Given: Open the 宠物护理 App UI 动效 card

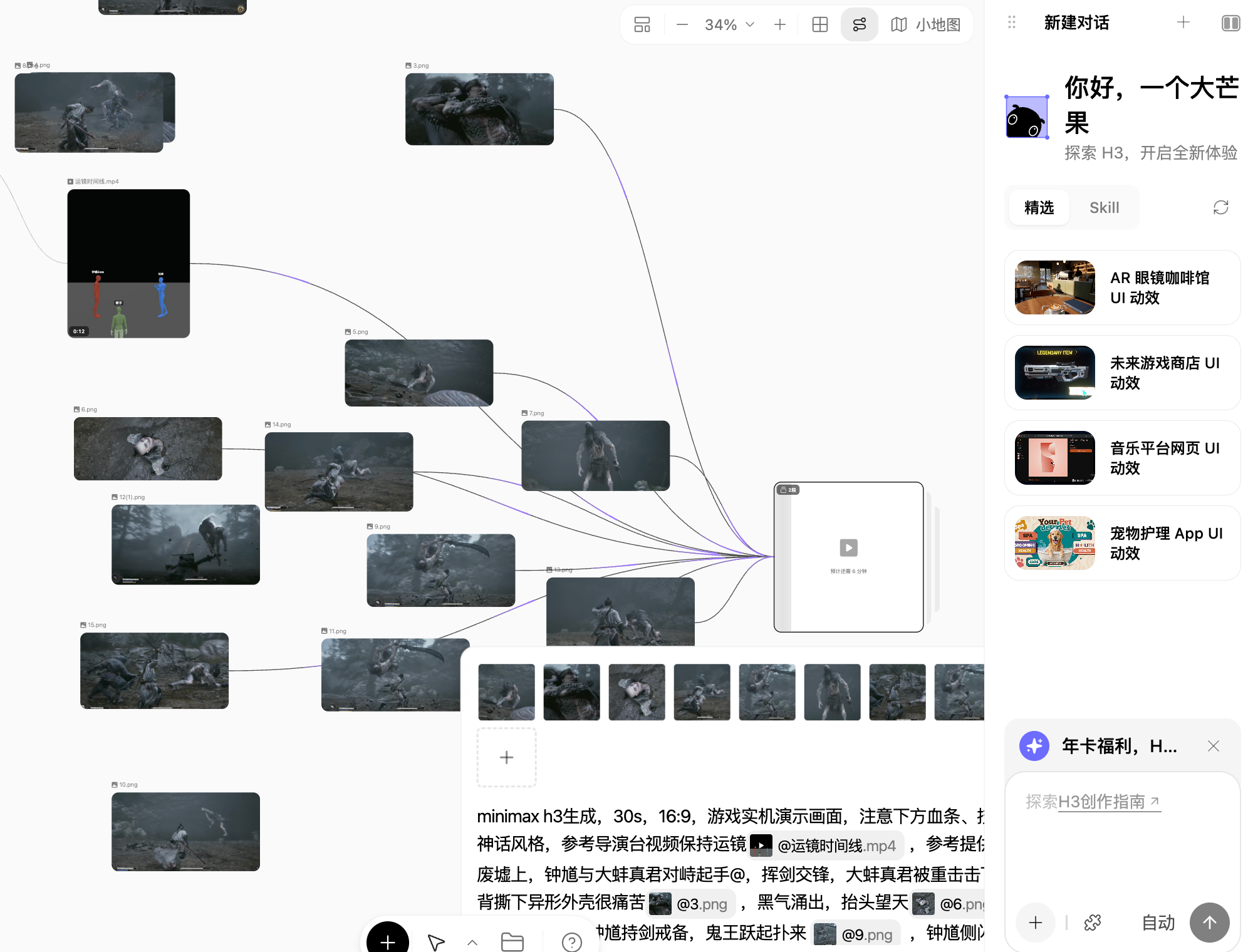Looking at the screenshot, I should click(1122, 543).
